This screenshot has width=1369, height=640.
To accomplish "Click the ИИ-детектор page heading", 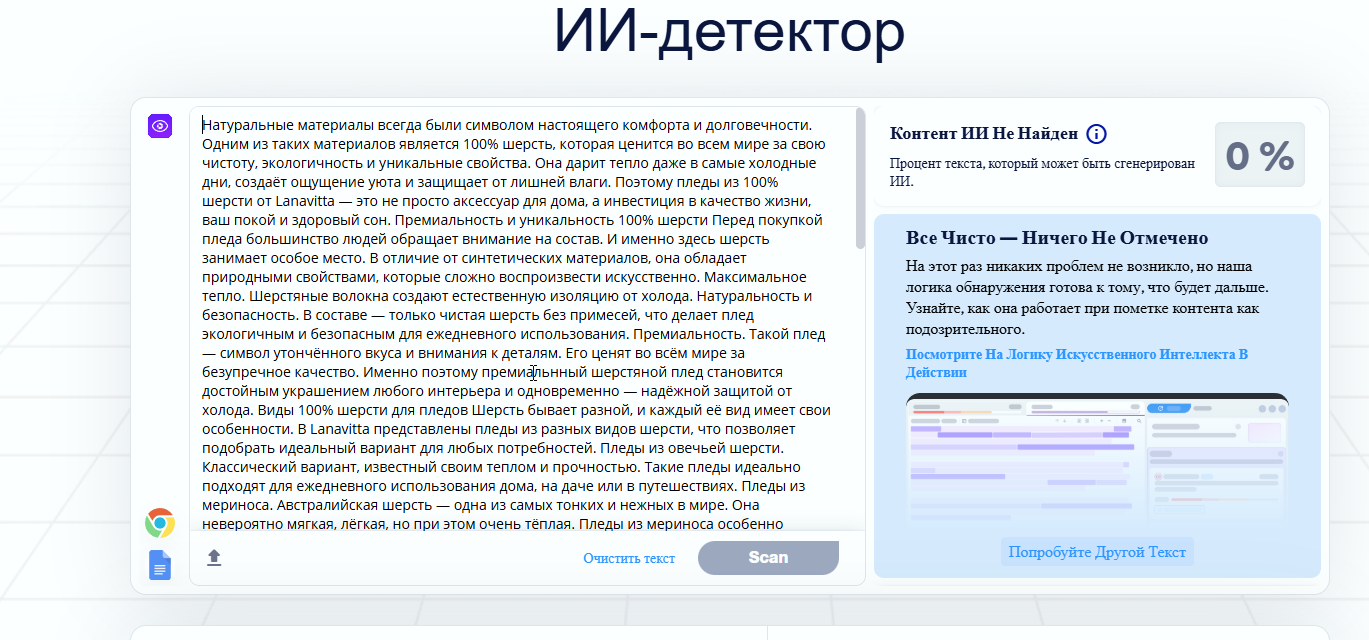I will [729, 31].
